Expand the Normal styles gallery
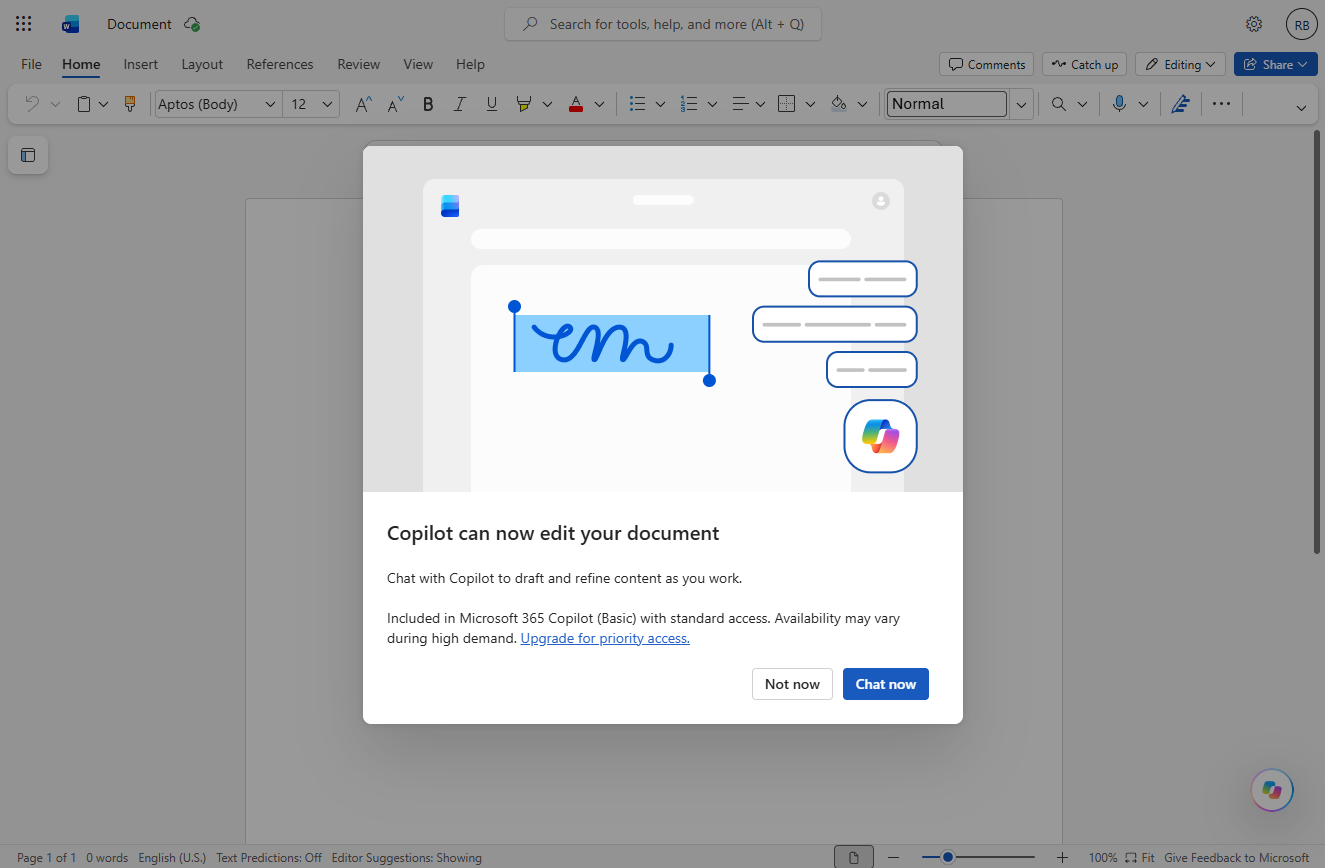The height and width of the screenshot is (868, 1325). pos(1021,104)
